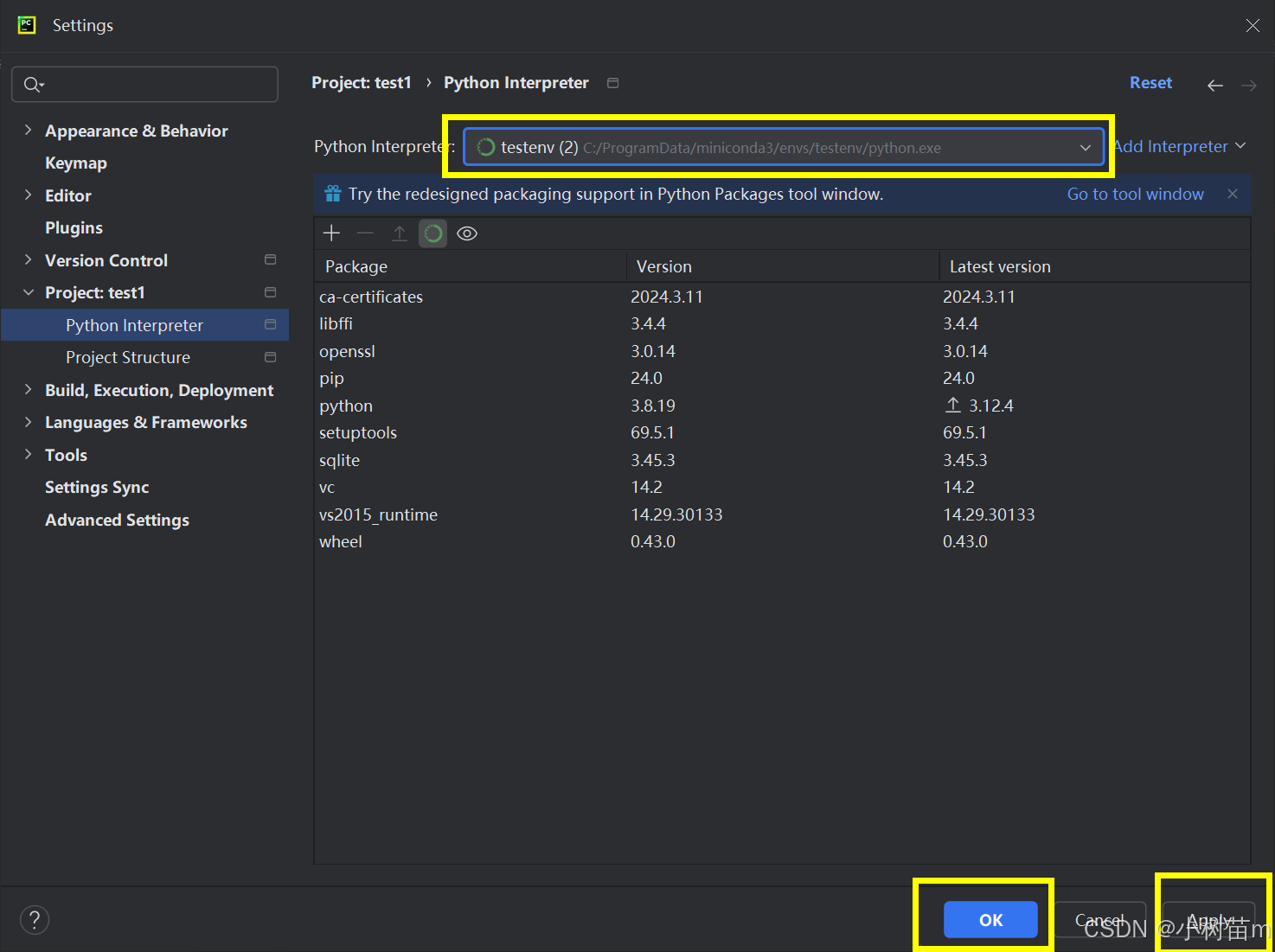Select Project Structure in sidebar

pos(128,357)
